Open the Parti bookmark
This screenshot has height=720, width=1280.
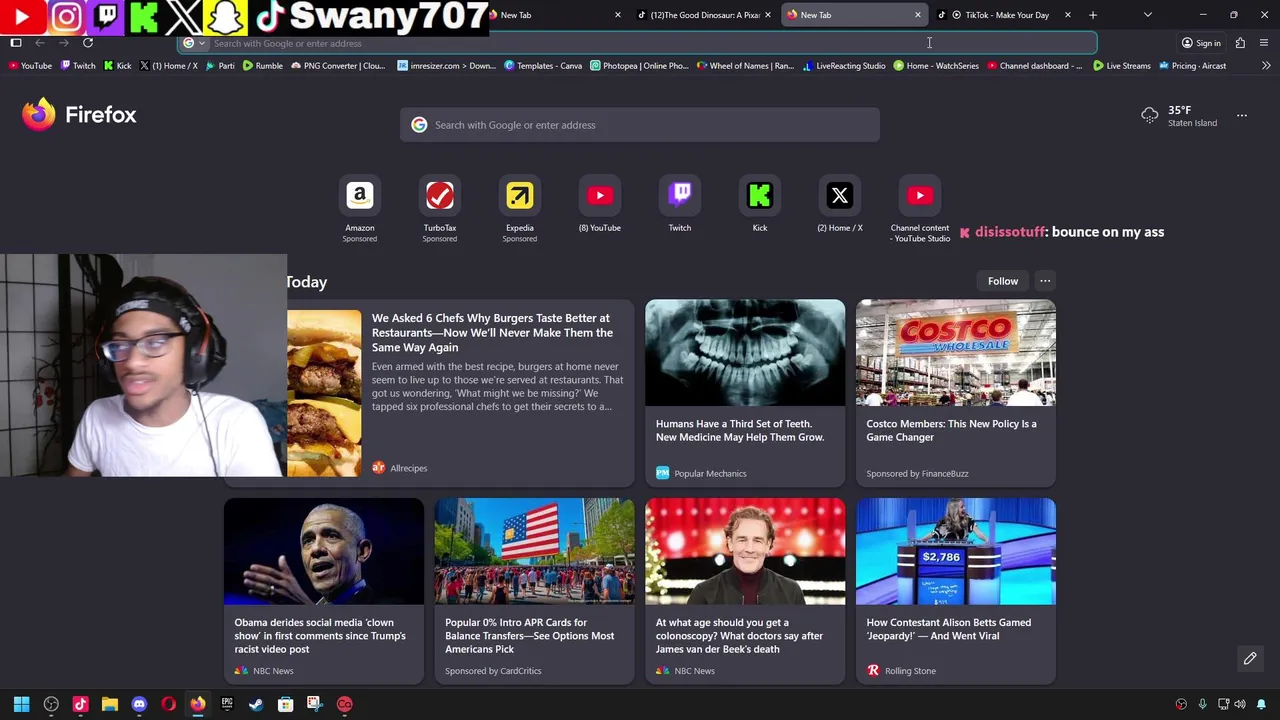tap(220, 66)
